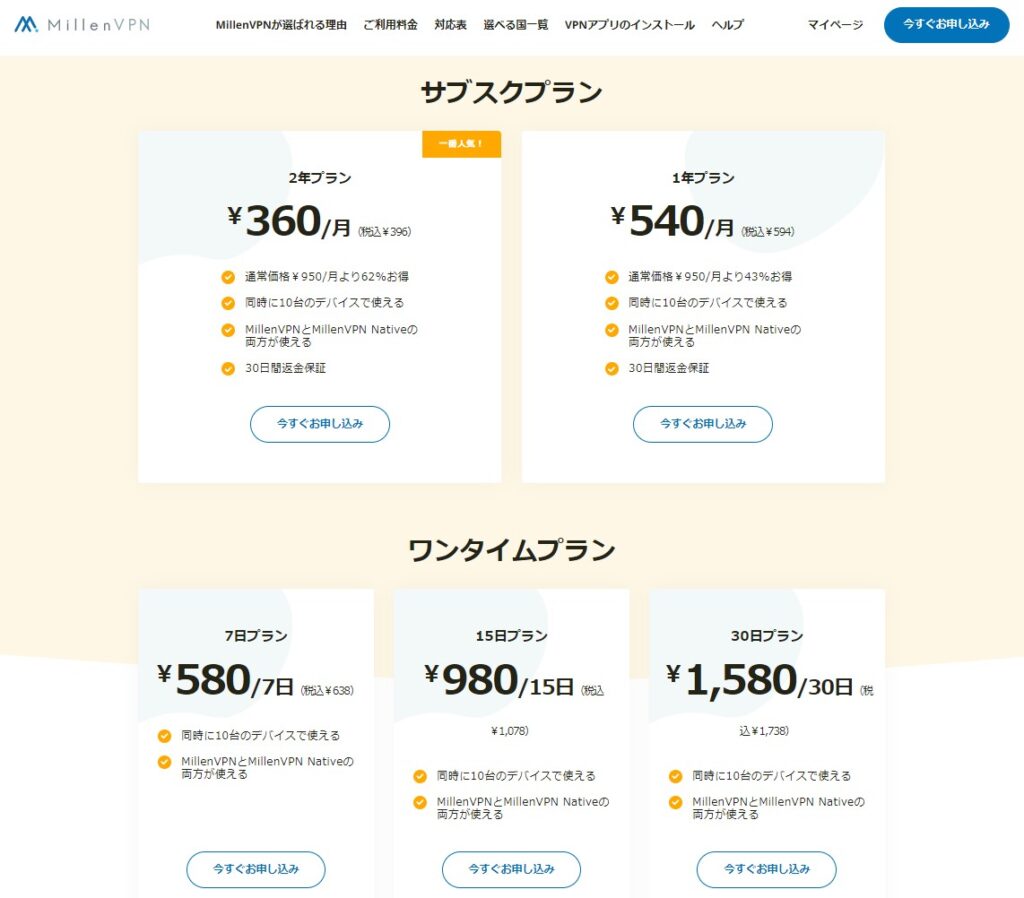This screenshot has height=898, width=1024.
Task: Open 選べる国一覧 in navigation
Action: pyautogui.click(x=516, y=25)
